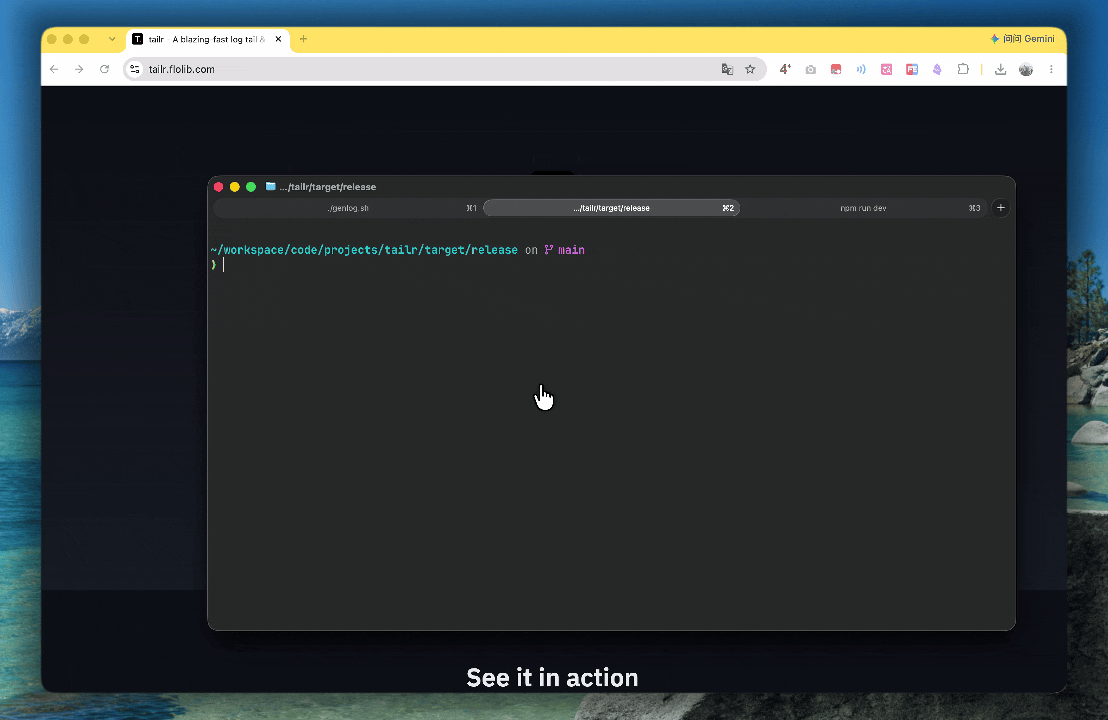Open the red square extension icon

[836, 69]
